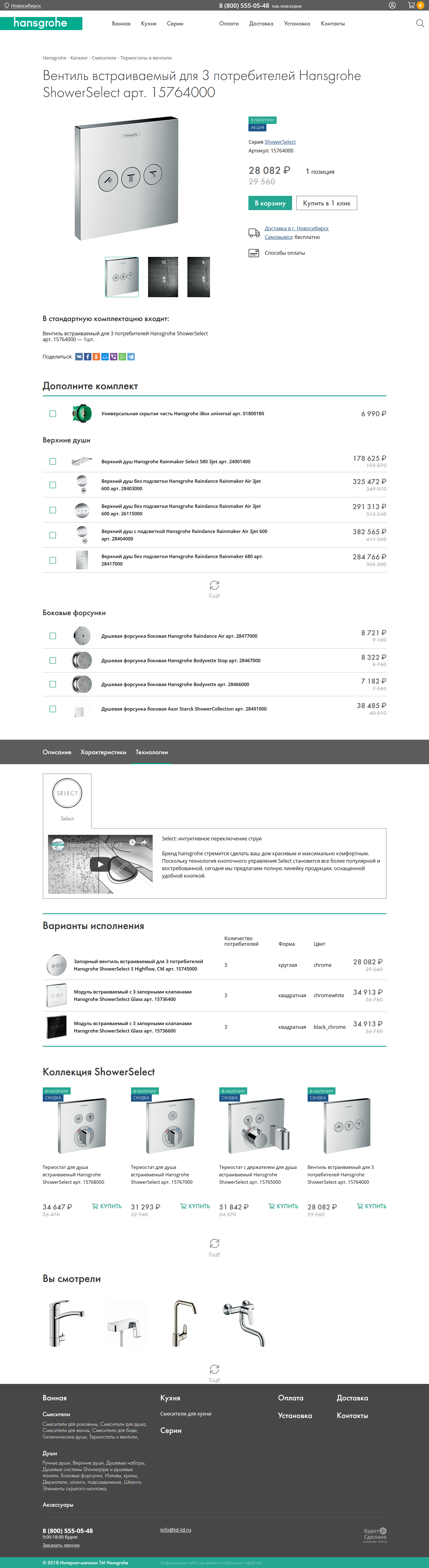Click the search magnifier icon
This screenshot has height=1568, width=429.
point(420,23)
